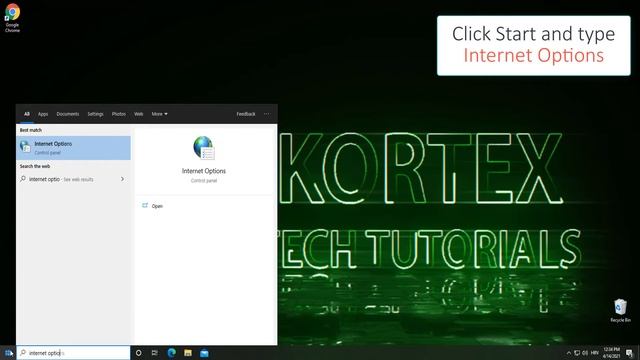This screenshot has width=640, height=360.
Task: Click the HRV input language indicator
Action: coord(595,353)
